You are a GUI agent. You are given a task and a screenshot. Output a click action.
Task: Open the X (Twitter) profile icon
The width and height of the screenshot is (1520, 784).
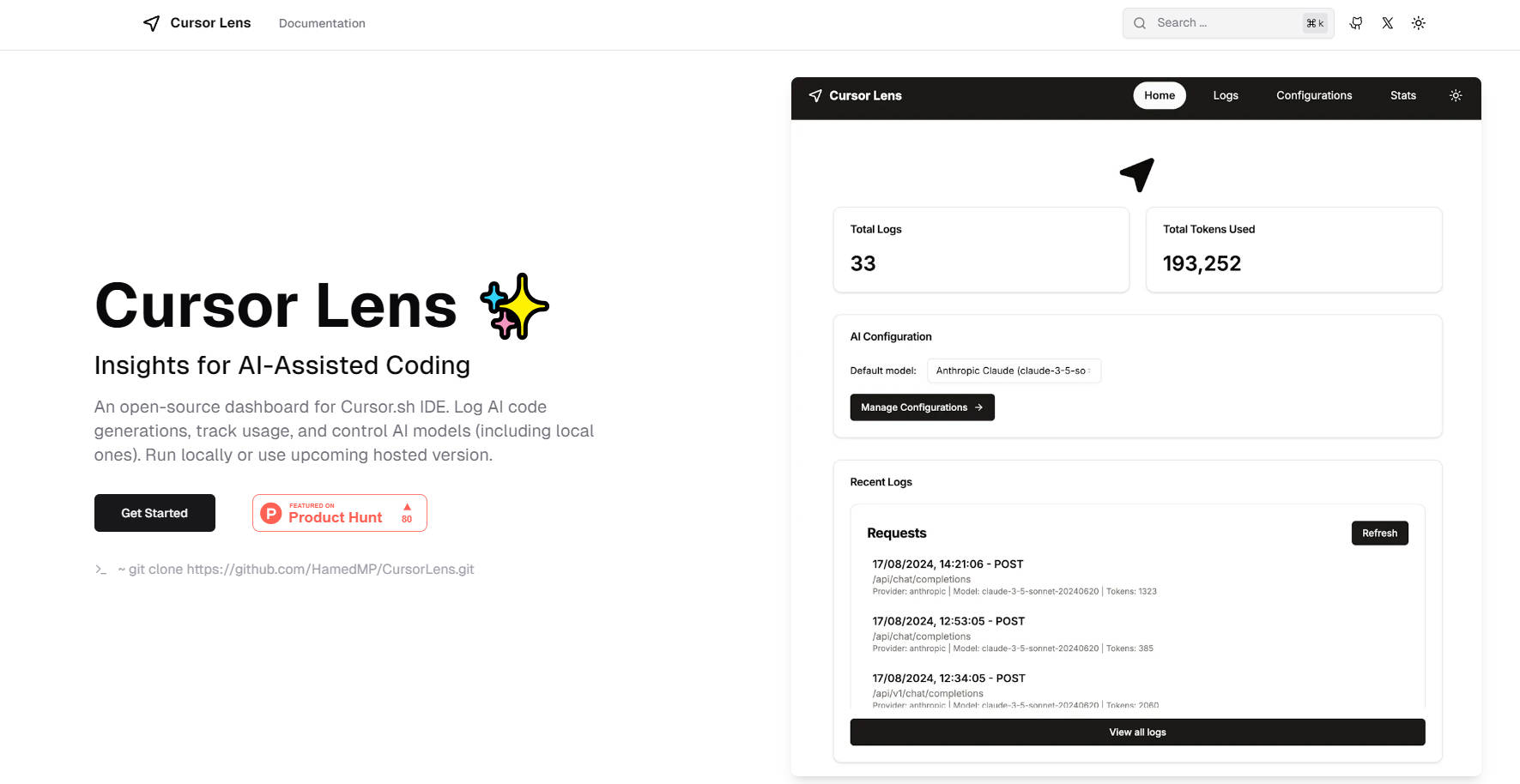point(1388,23)
